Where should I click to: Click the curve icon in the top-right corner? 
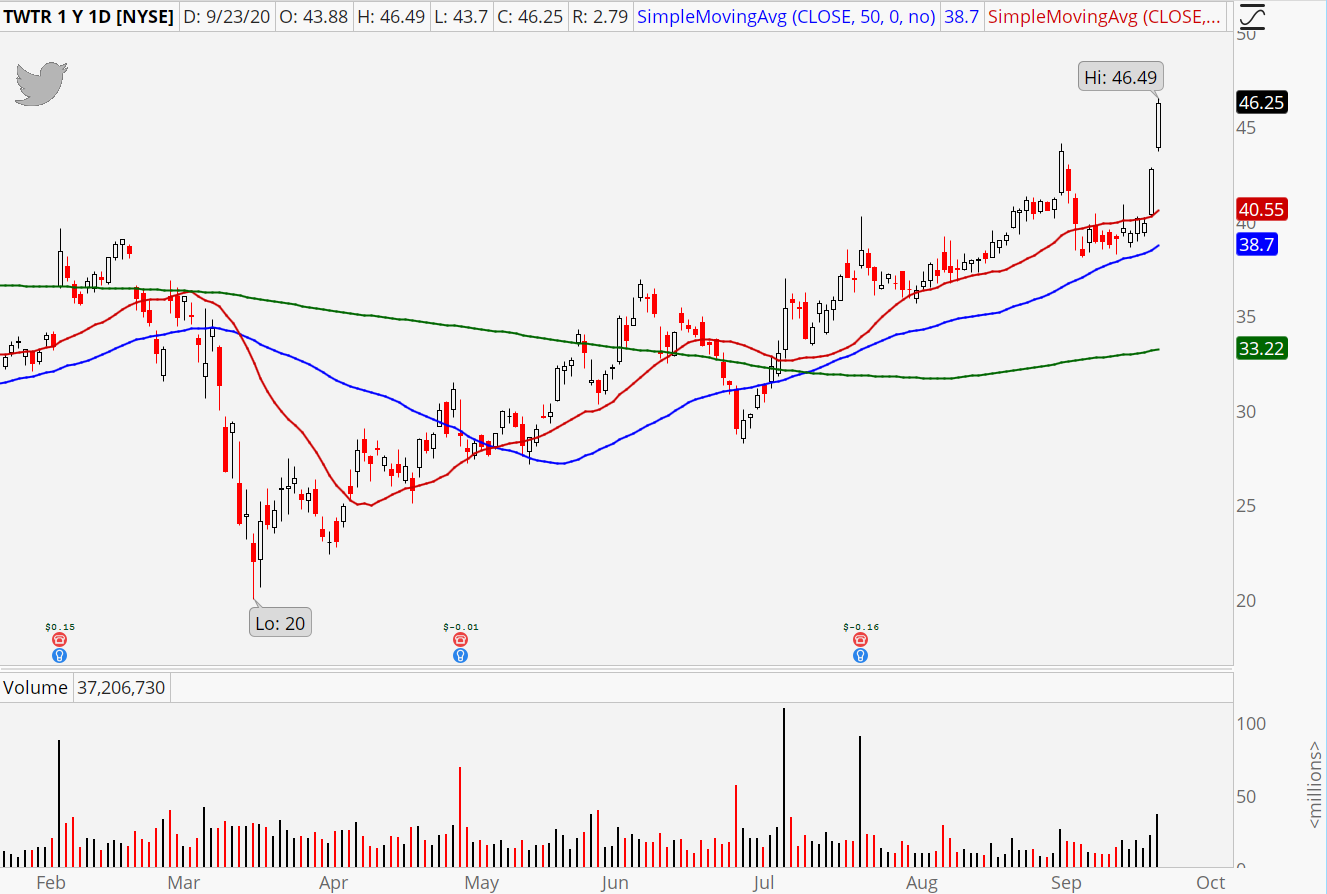[1252, 17]
